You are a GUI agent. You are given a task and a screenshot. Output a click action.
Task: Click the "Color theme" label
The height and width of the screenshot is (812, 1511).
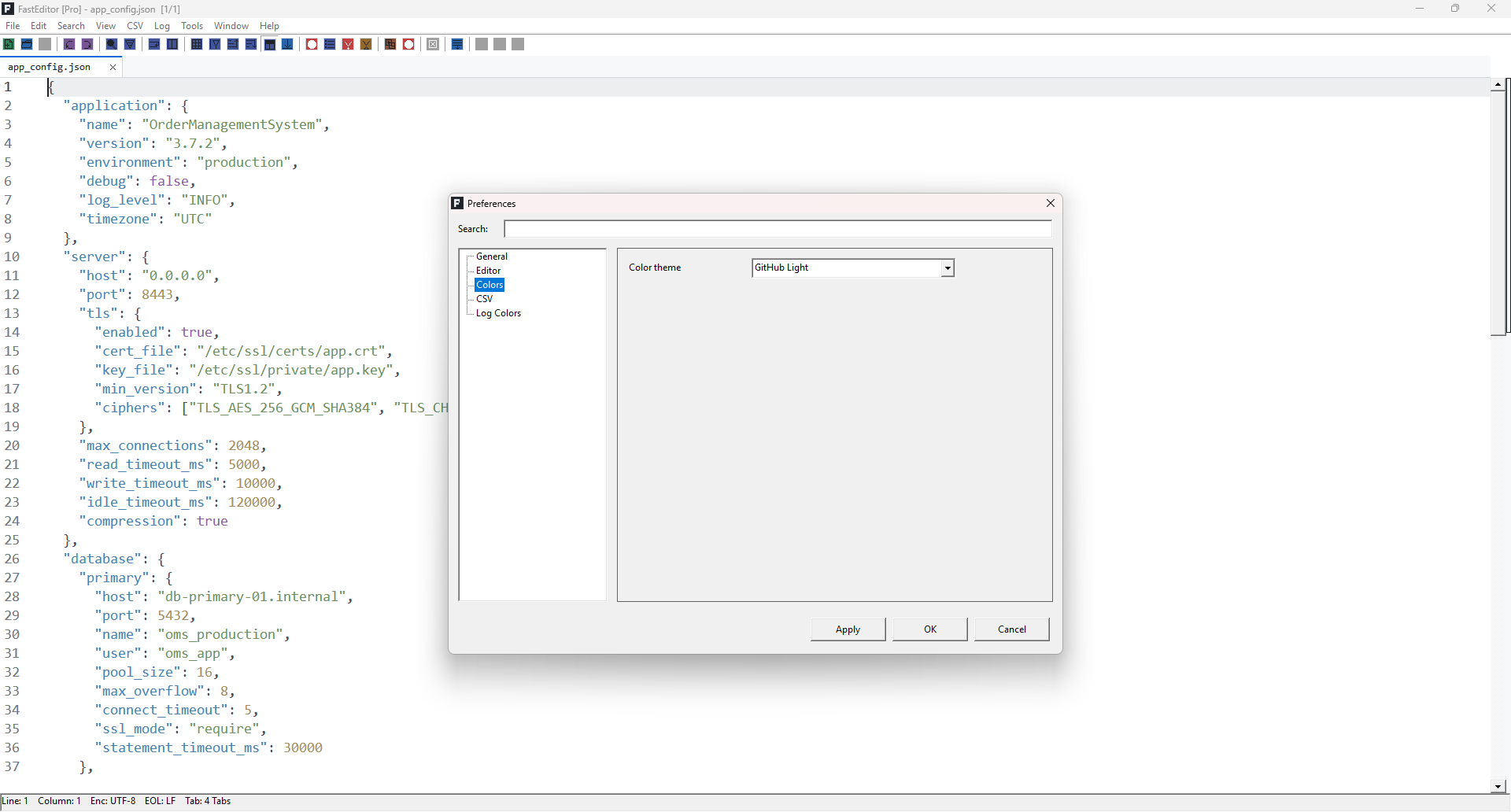655,268
